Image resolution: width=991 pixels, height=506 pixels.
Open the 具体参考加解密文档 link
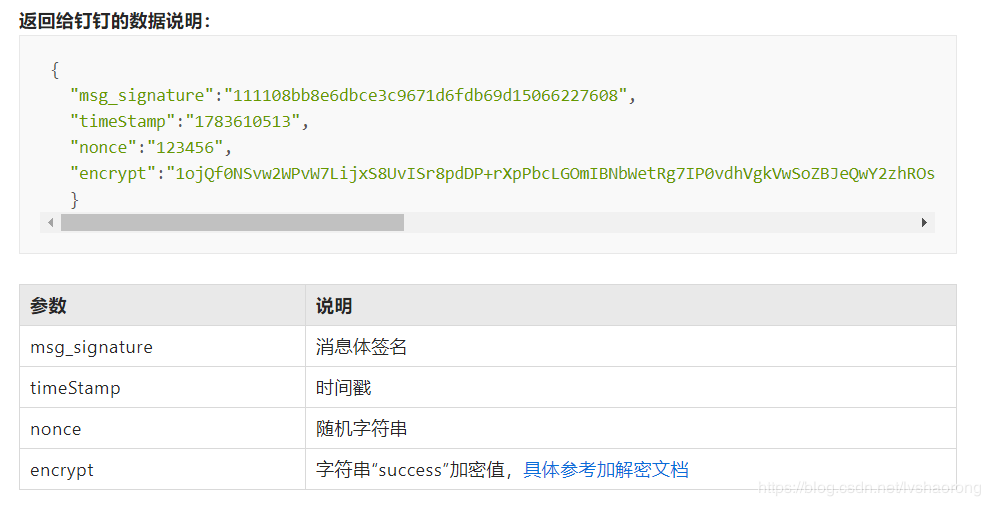coord(605,470)
